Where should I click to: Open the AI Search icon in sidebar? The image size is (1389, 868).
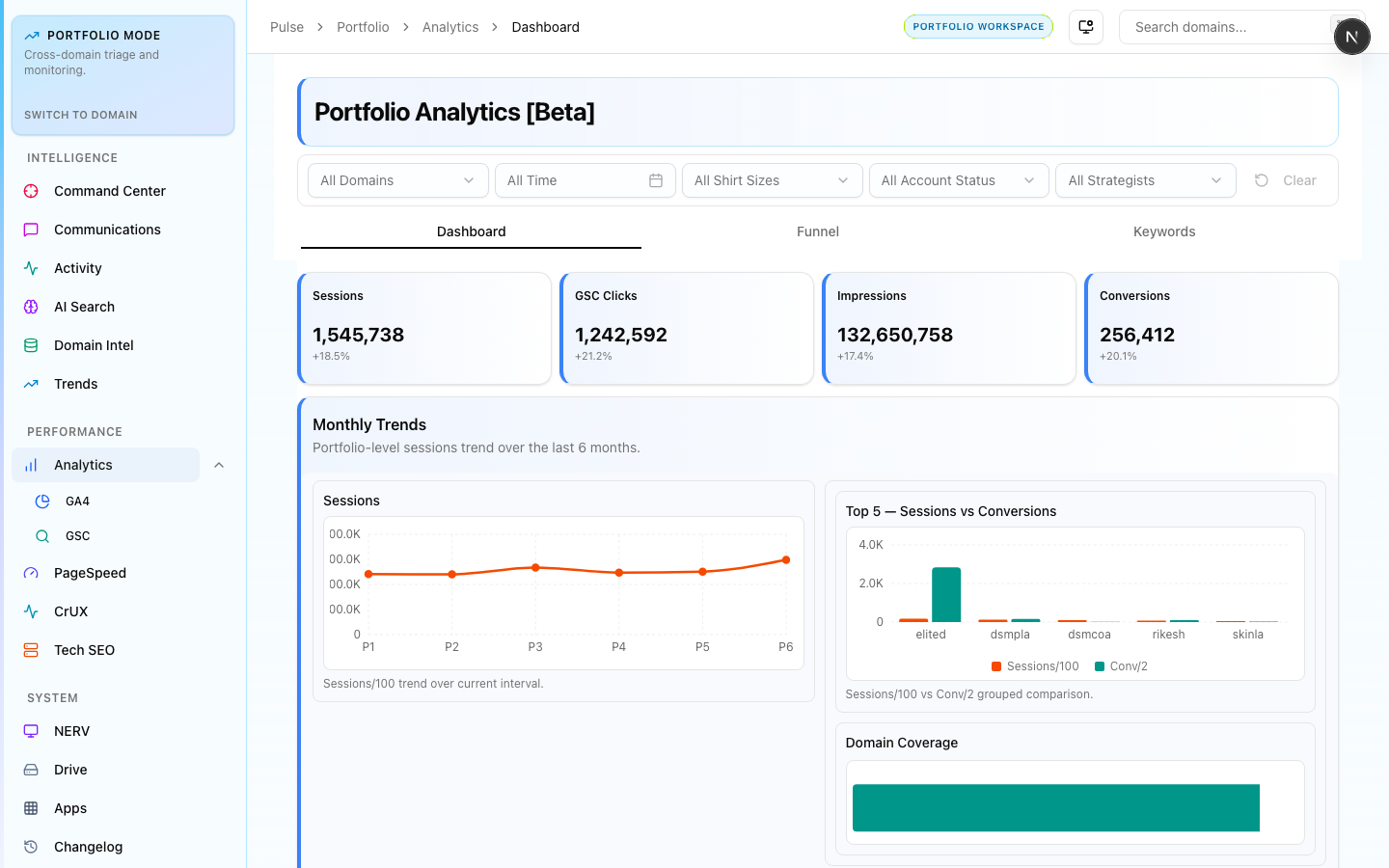point(31,307)
